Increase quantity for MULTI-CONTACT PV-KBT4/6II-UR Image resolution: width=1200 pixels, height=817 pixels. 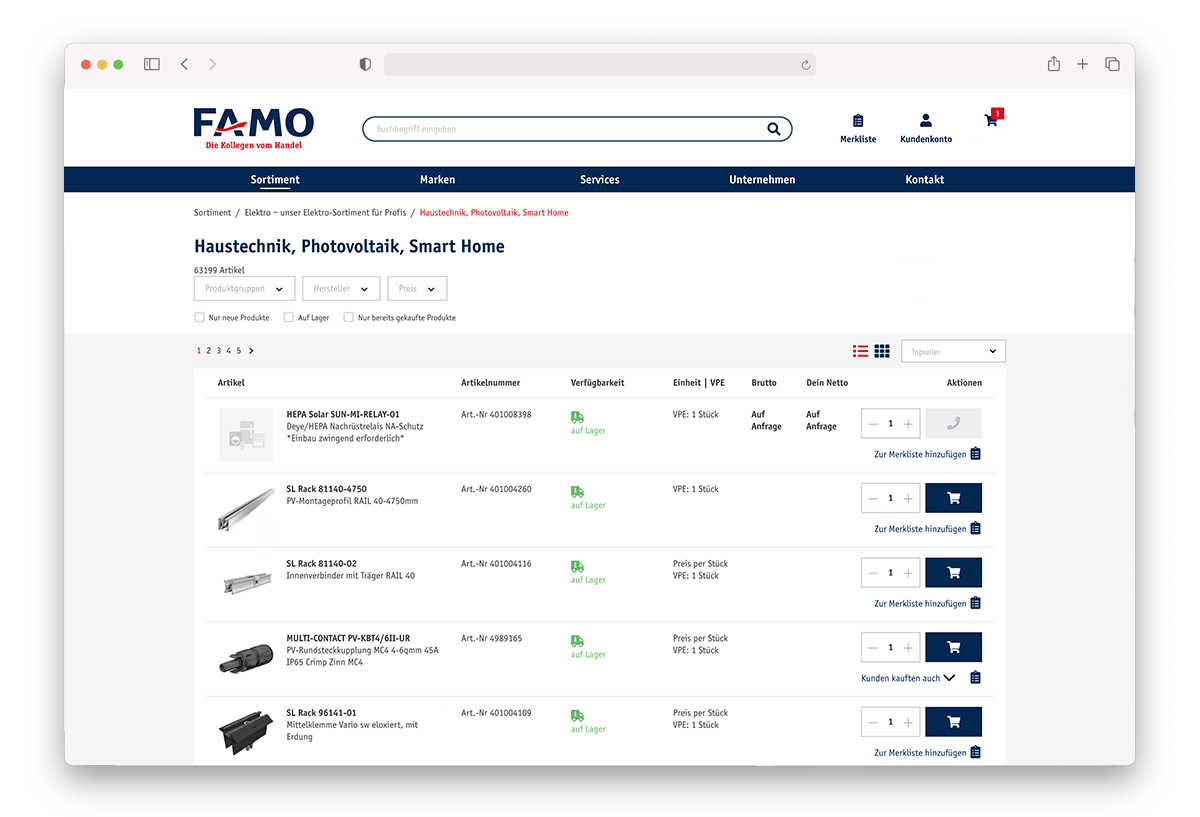[x=908, y=648]
